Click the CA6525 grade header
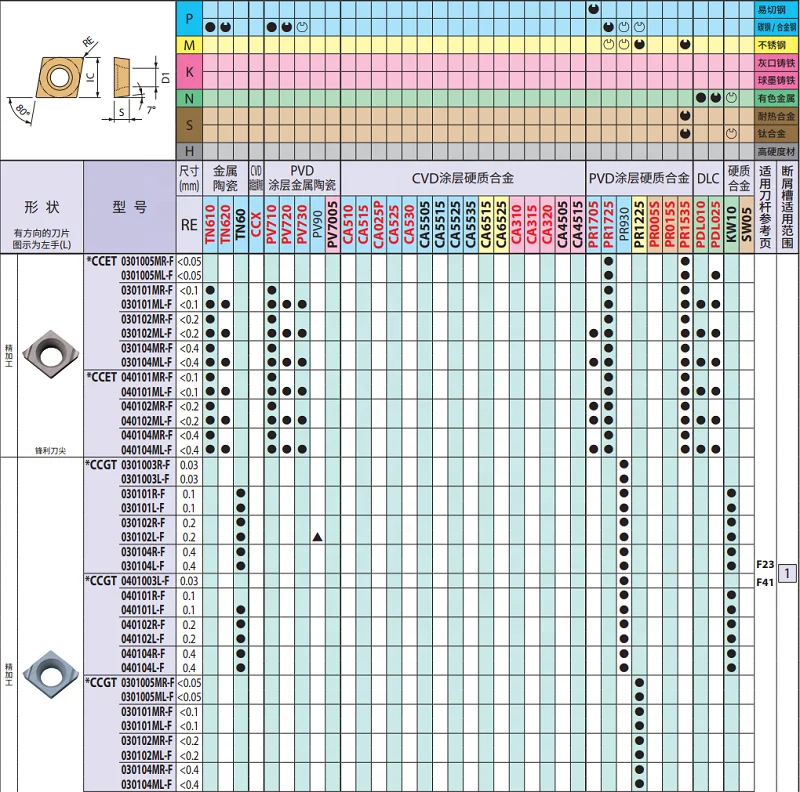Screen dimensions: 800x792 [x=501, y=225]
